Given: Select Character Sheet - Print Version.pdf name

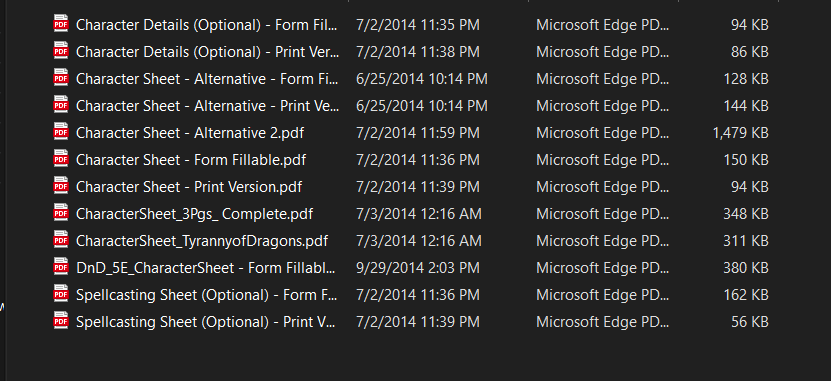Looking at the screenshot, I should 189,187.
